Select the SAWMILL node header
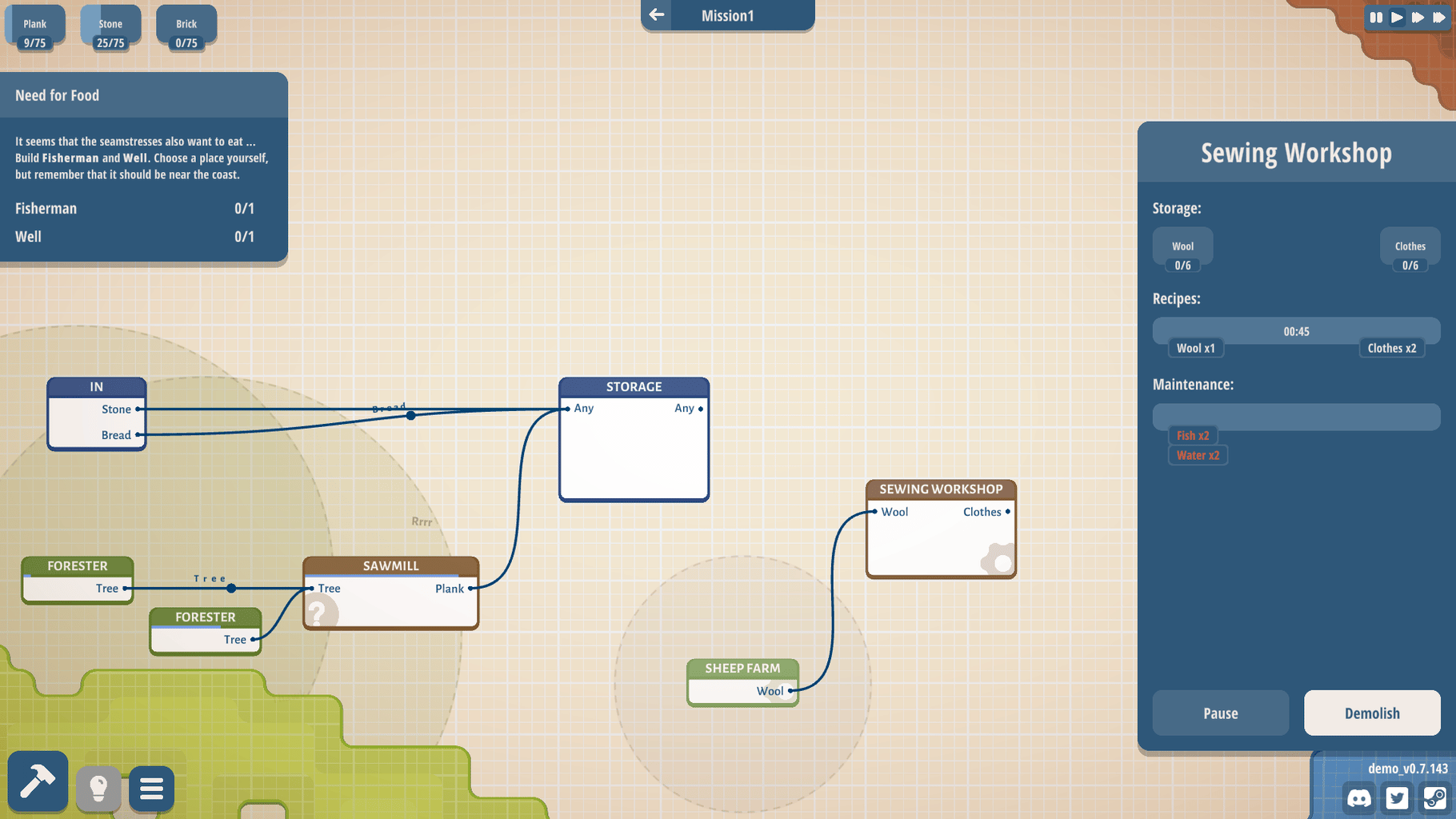1456x819 pixels. click(x=390, y=565)
